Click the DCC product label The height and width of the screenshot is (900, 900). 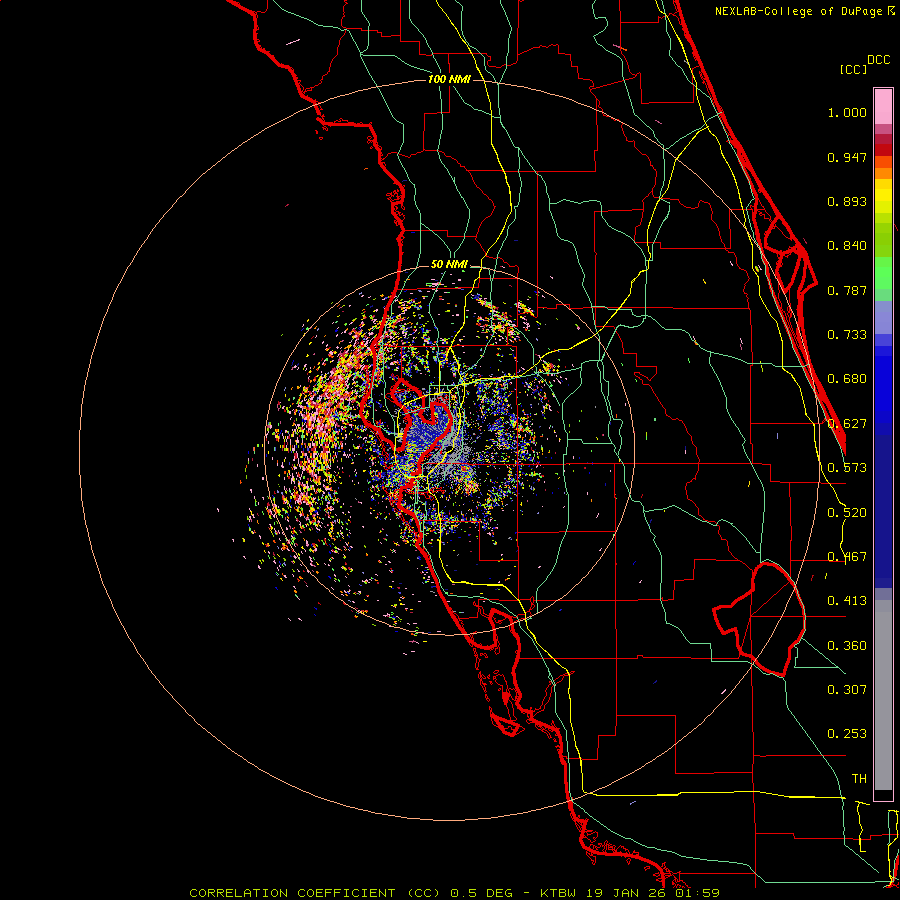(879, 60)
